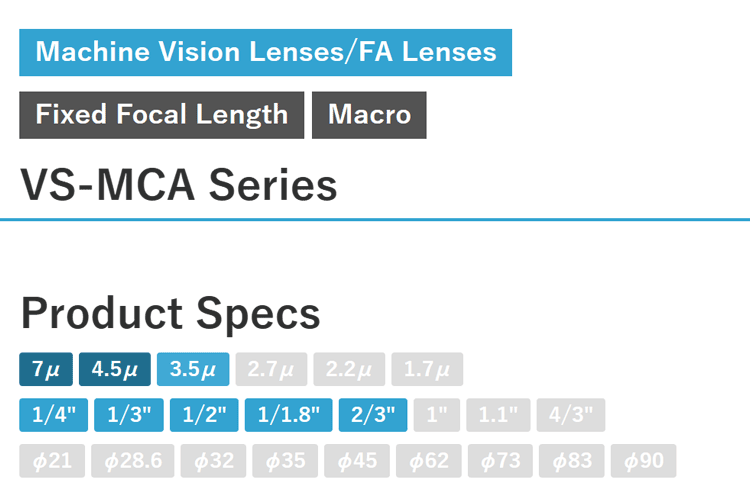Screen dimensions: 750x499
Task: Click the greyed 1.1" sensor badge
Action: point(497,414)
